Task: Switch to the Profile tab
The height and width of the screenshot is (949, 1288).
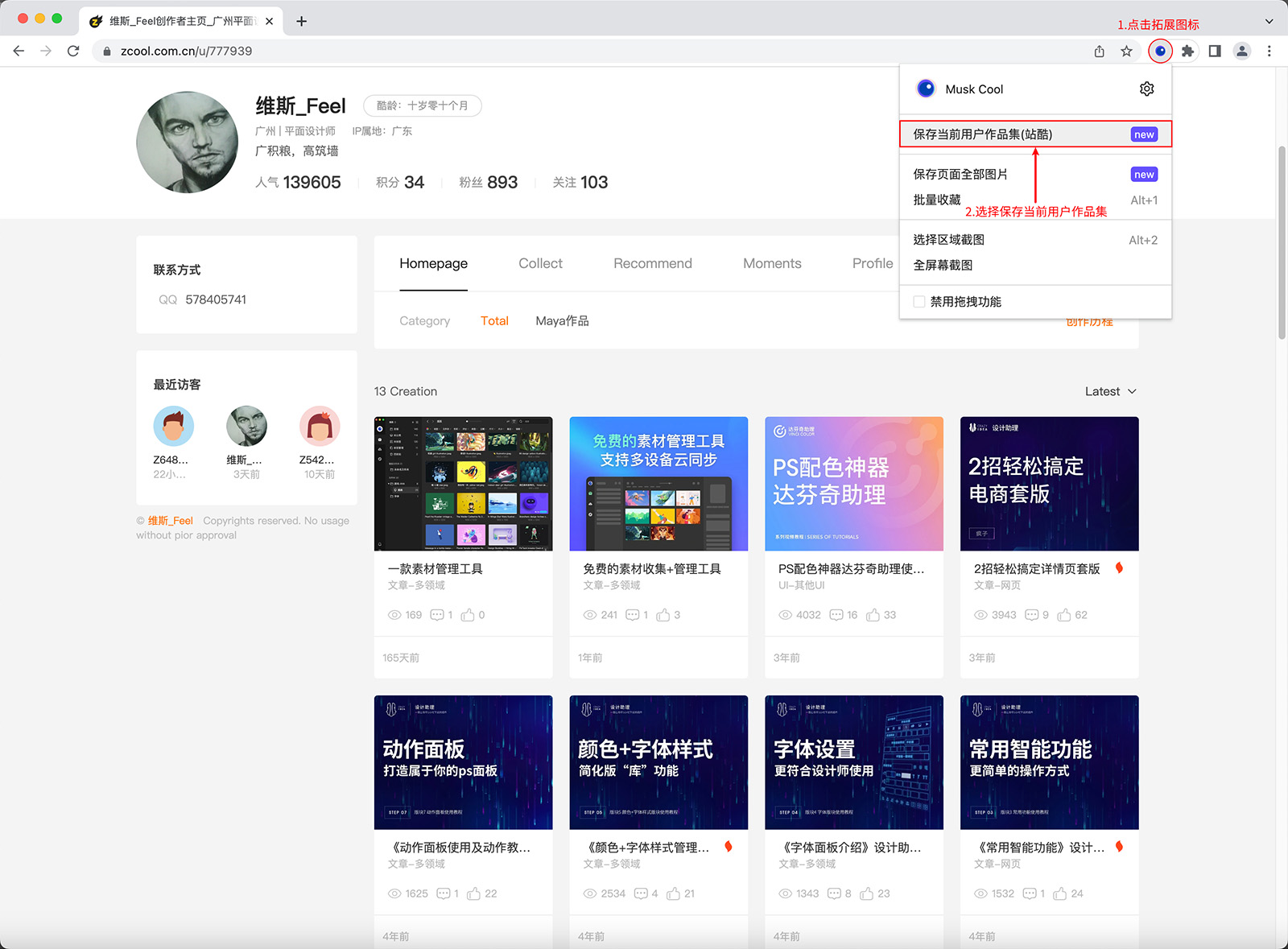Action: [x=873, y=264]
